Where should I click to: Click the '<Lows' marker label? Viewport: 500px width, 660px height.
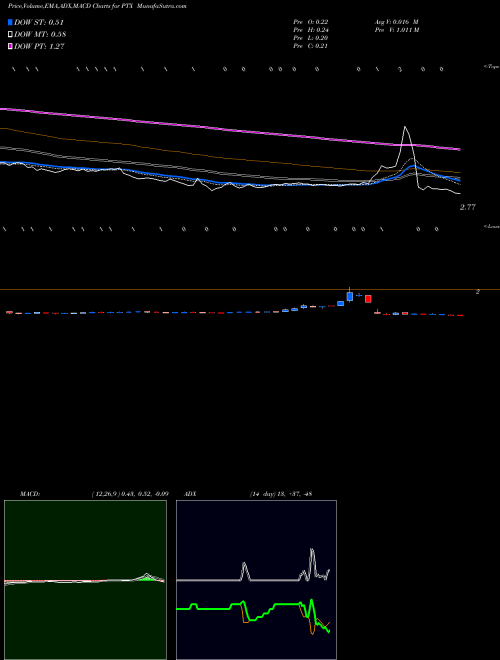(x=491, y=226)
